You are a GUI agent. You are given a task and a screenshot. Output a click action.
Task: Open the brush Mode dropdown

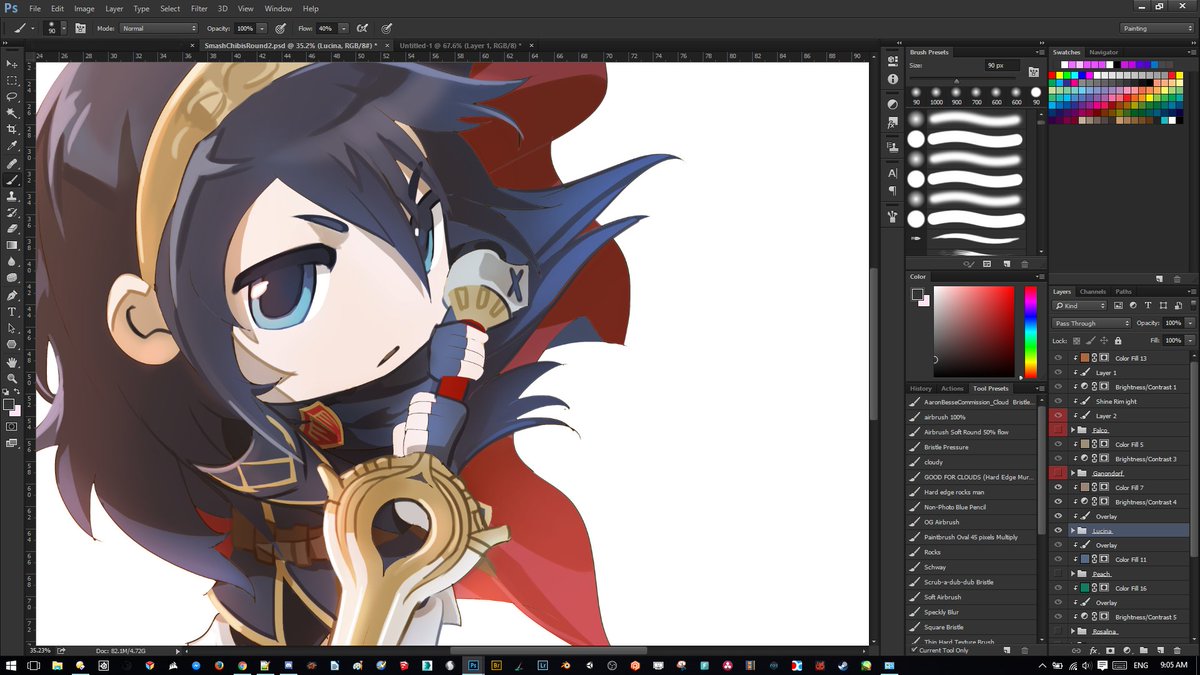point(158,28)
